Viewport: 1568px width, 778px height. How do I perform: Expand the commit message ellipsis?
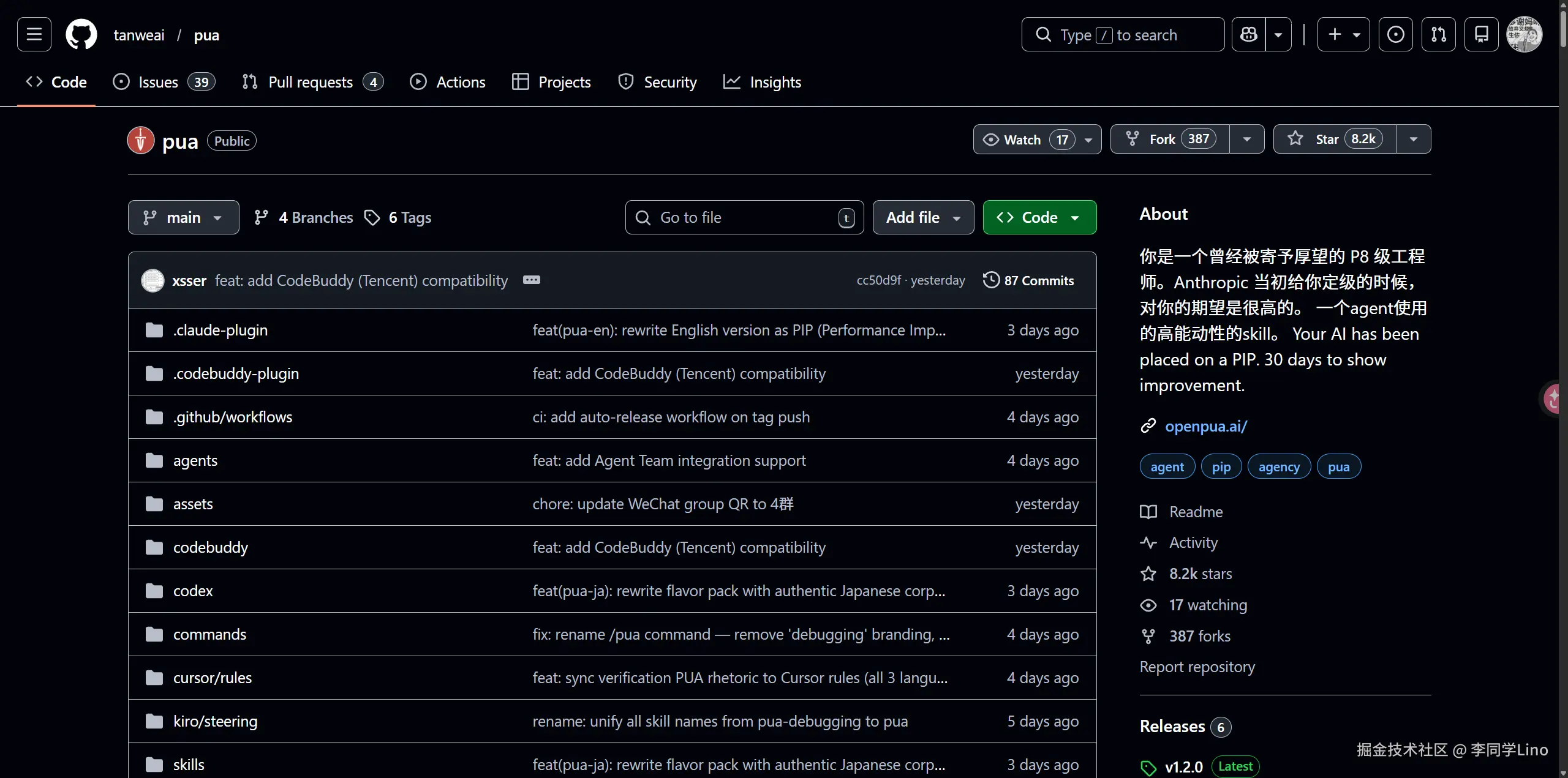(x=531, y=280)
